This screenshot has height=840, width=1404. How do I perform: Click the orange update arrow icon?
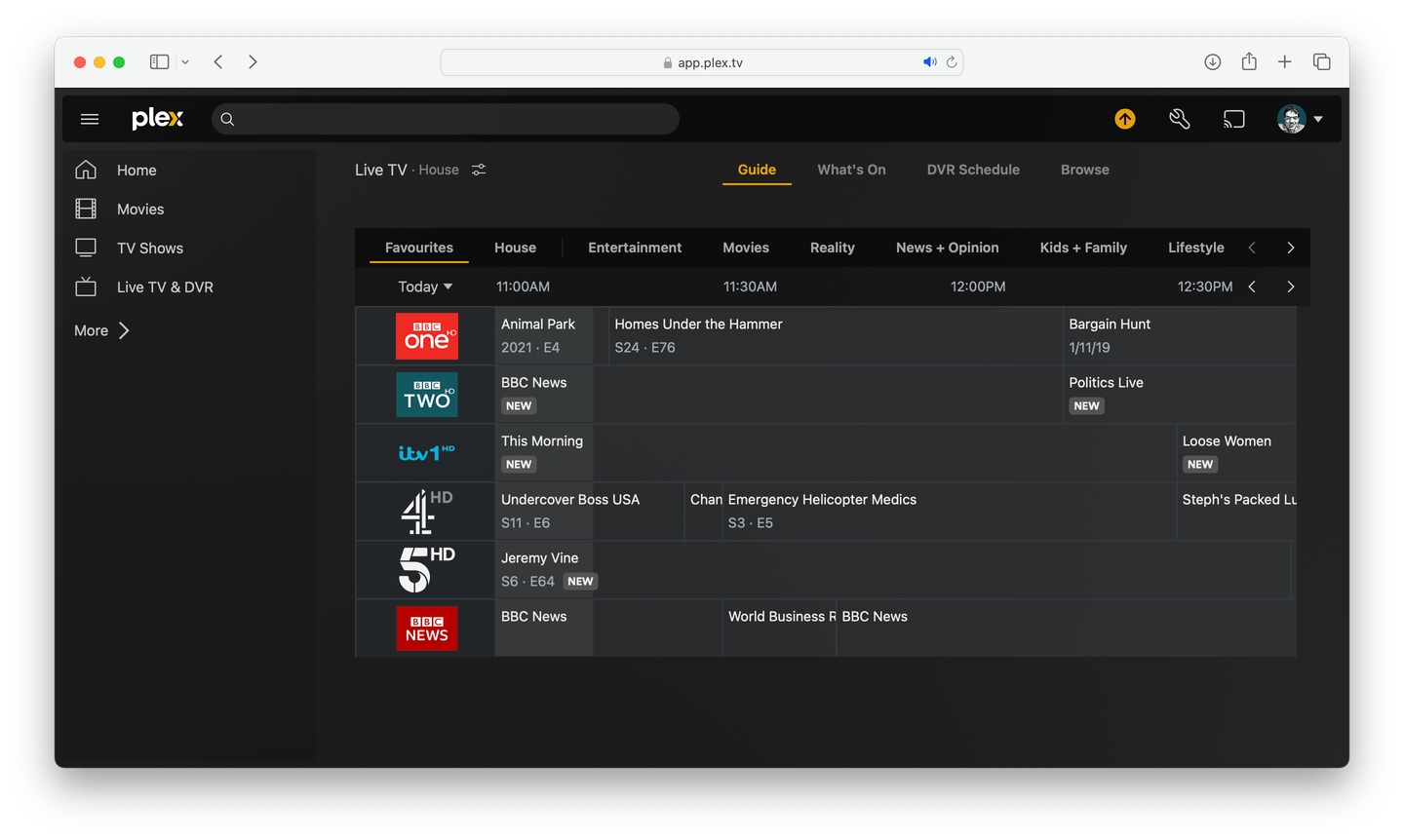coord(1125,119)
